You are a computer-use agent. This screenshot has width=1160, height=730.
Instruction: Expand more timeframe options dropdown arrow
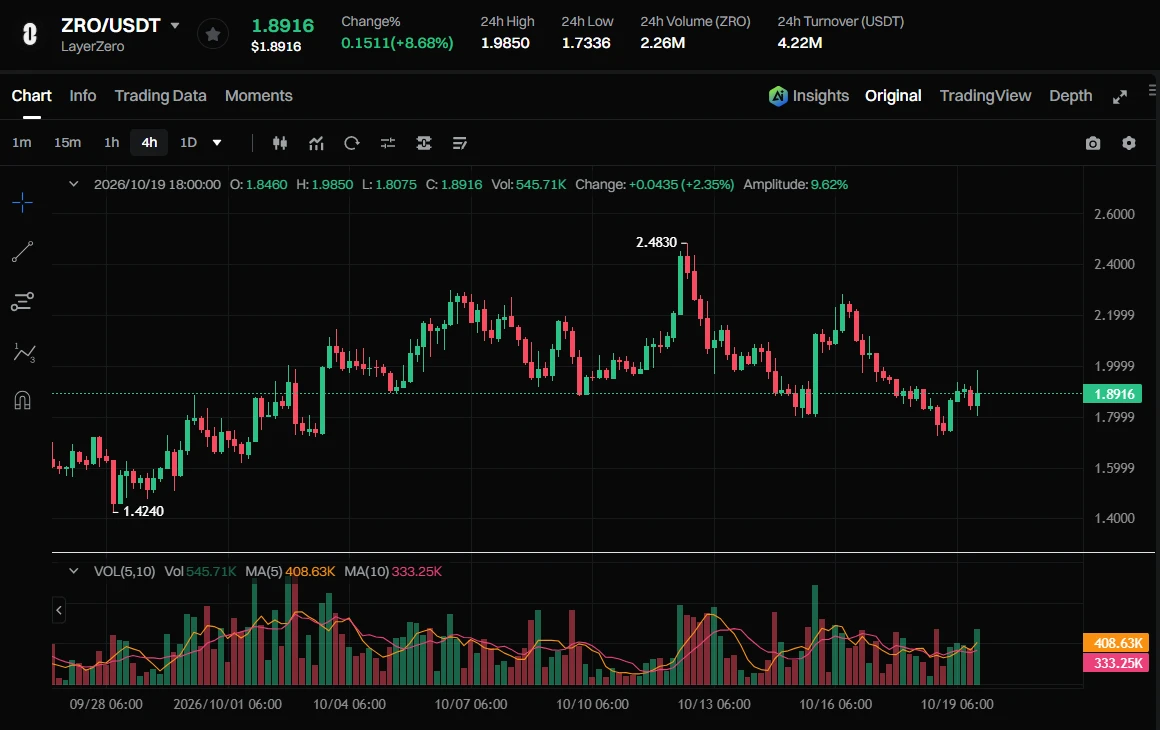(x=217, y=143)
